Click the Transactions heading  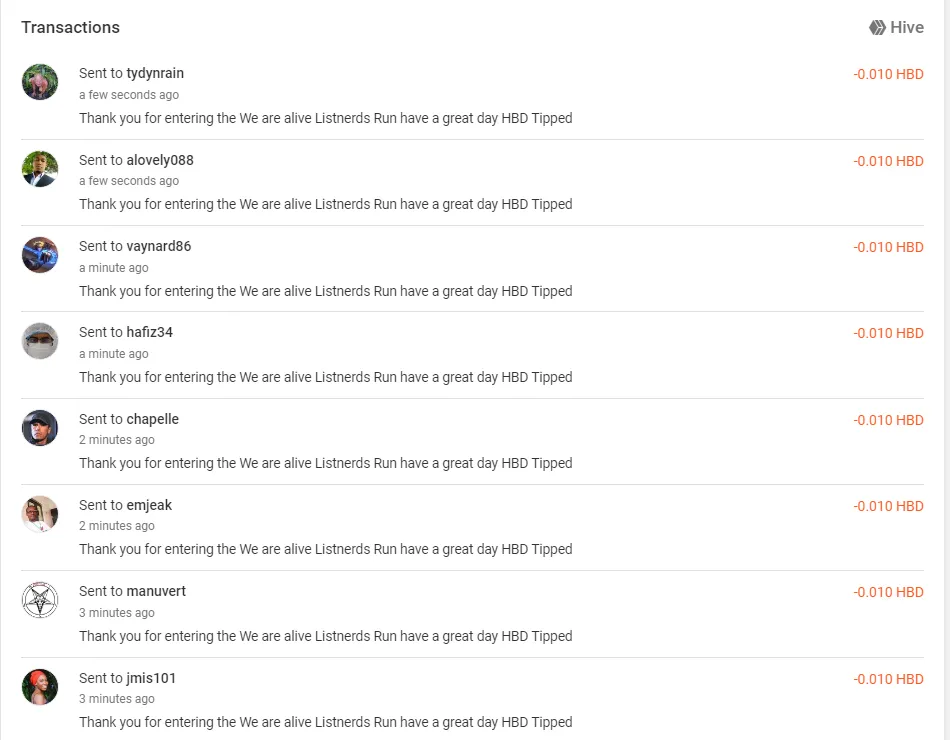70,28
